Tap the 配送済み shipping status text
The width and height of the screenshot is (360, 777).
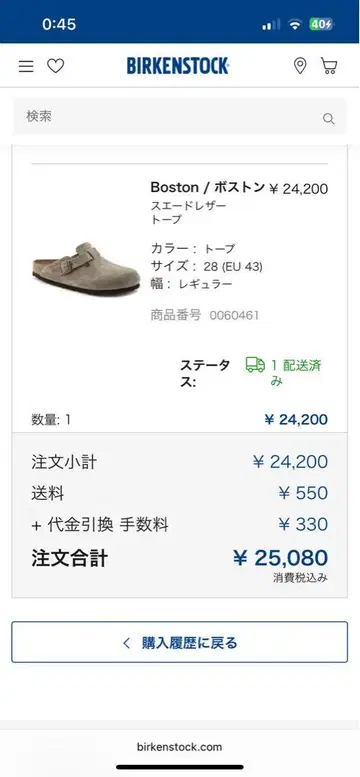(x=296, y=373)
